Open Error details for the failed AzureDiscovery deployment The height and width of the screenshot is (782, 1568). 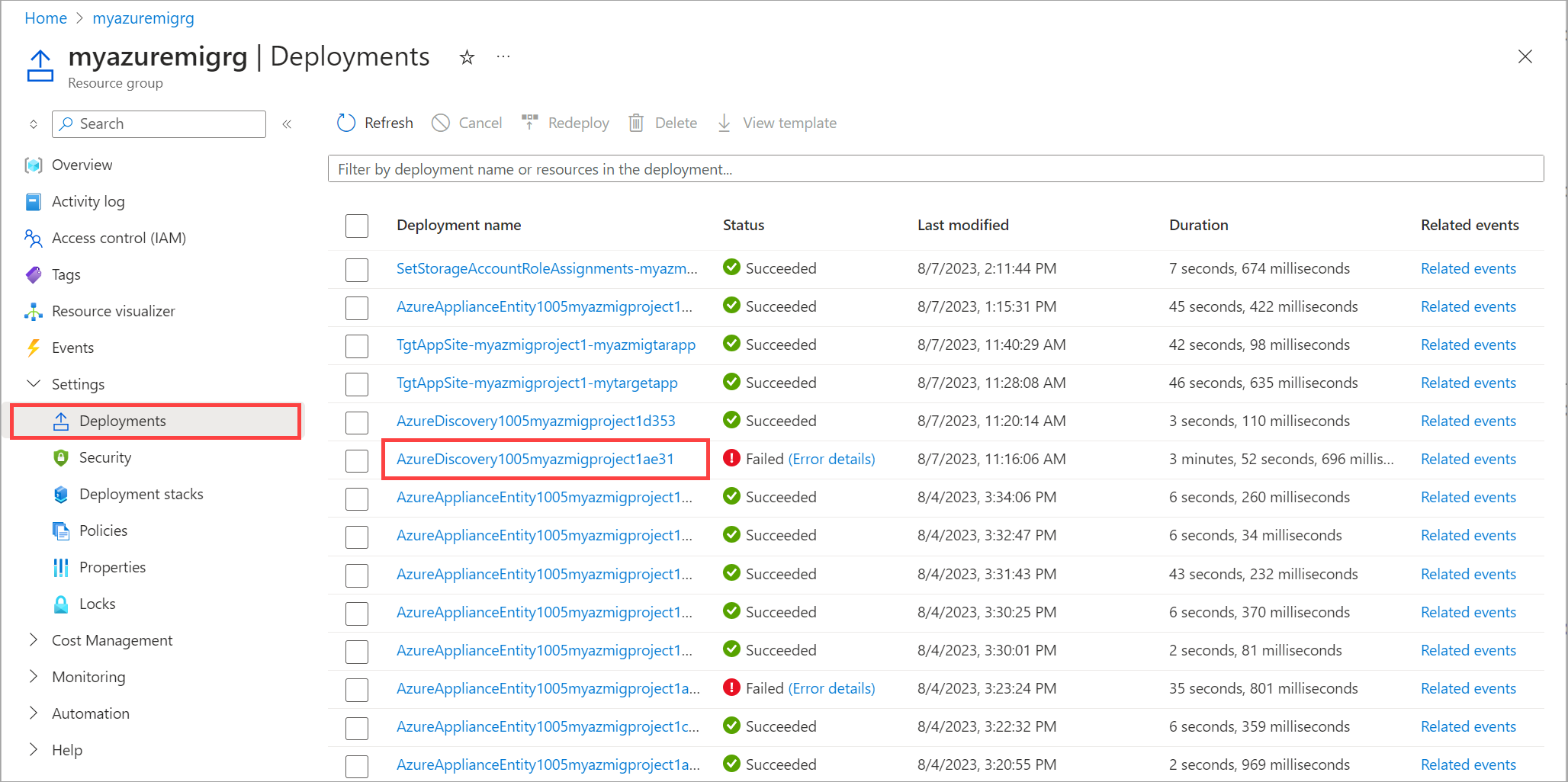(832, 459)
